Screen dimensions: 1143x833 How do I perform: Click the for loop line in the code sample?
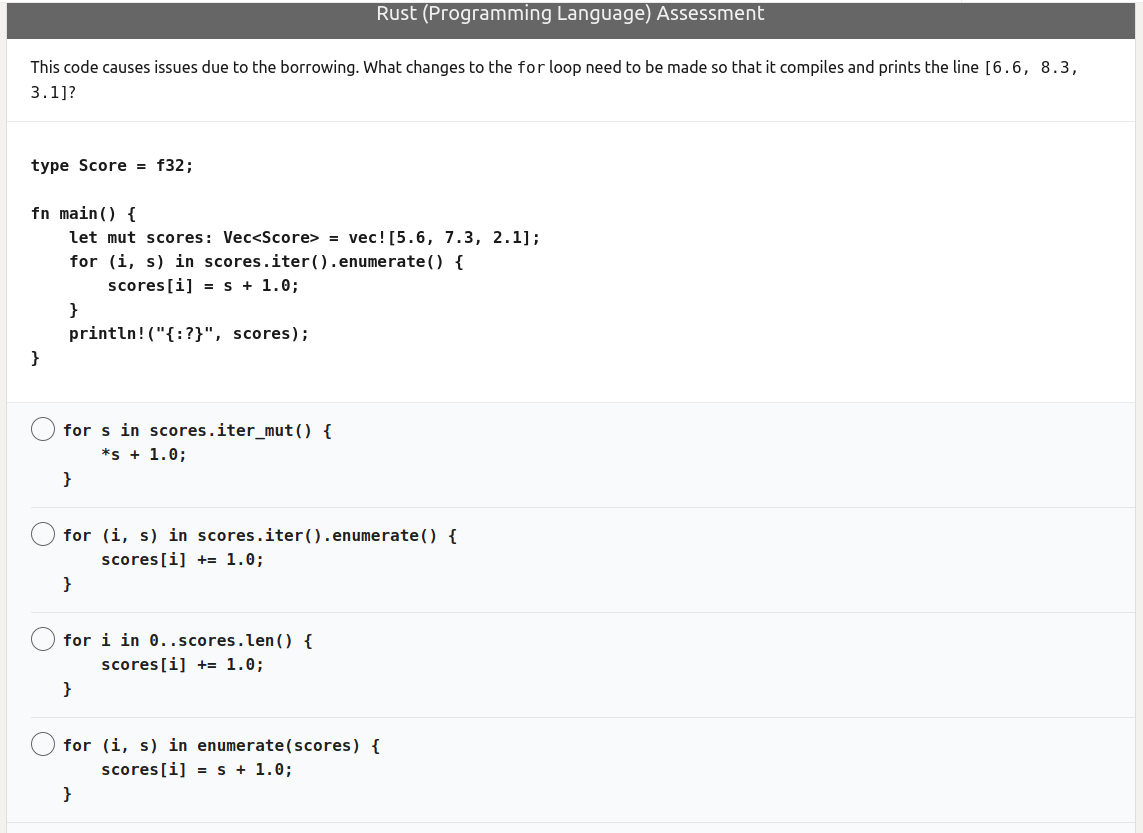(267, 261)
